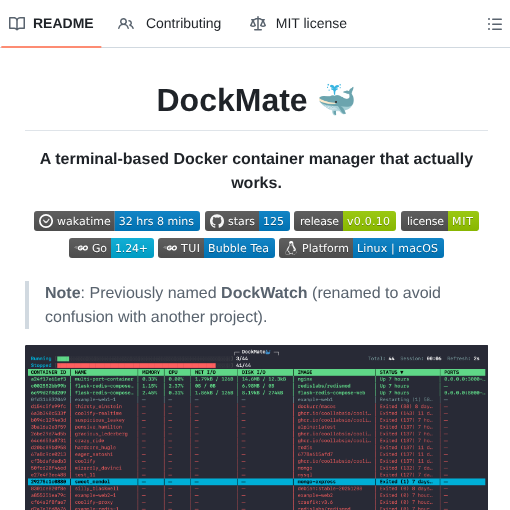The width and height of the screenshot is (510, 510).
Task: Click the balance scale license icon
Action: point(258,24)
